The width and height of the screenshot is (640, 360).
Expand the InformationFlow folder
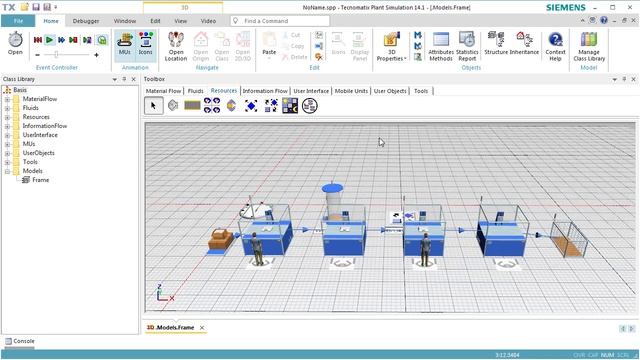pos(7,126)
